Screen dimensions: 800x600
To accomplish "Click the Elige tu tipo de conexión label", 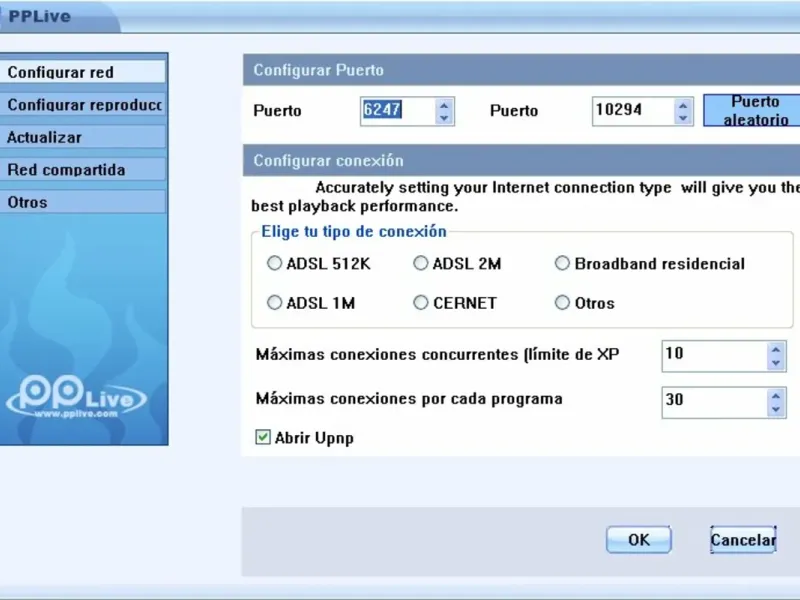I will (x=354, y=232).
